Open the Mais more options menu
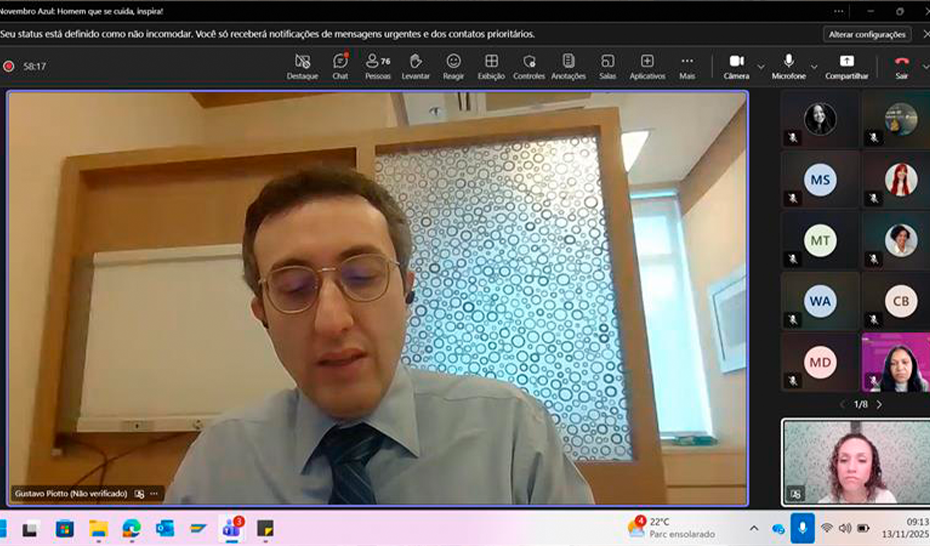Screen dimensions: 930x546 [687, 66]
